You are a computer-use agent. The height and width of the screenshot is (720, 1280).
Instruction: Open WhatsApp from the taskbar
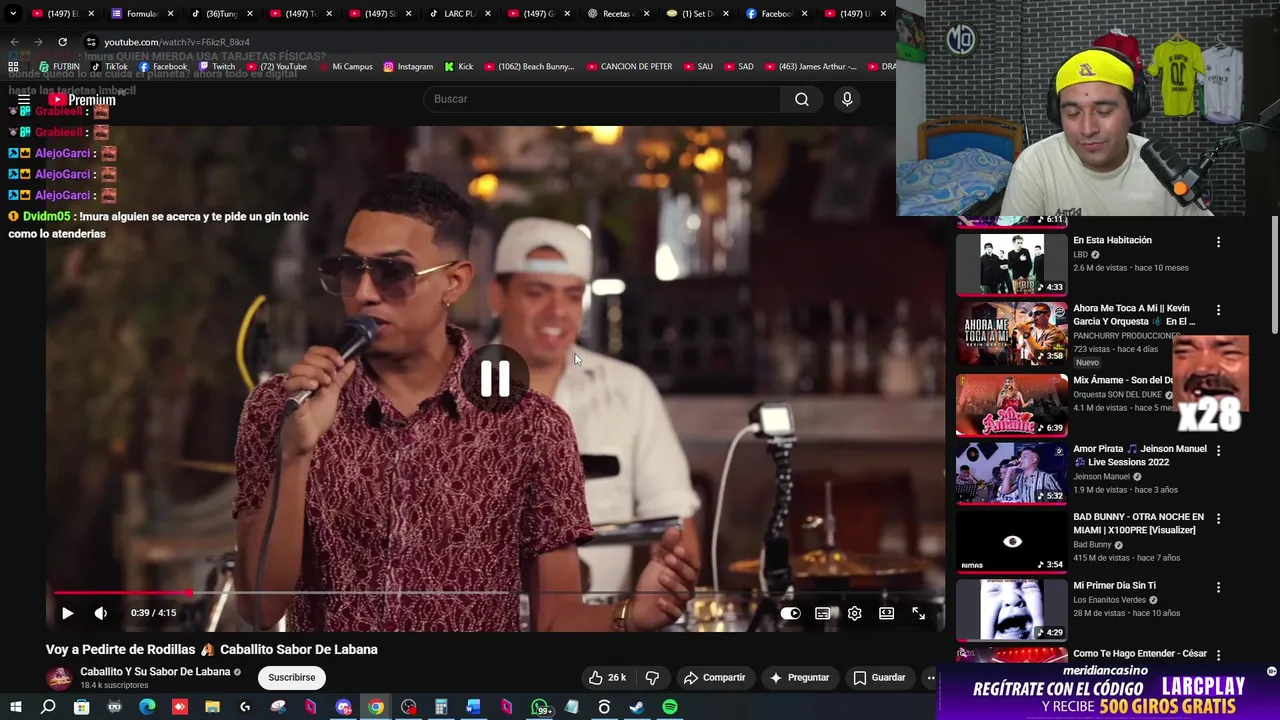[x=541, y=707]
